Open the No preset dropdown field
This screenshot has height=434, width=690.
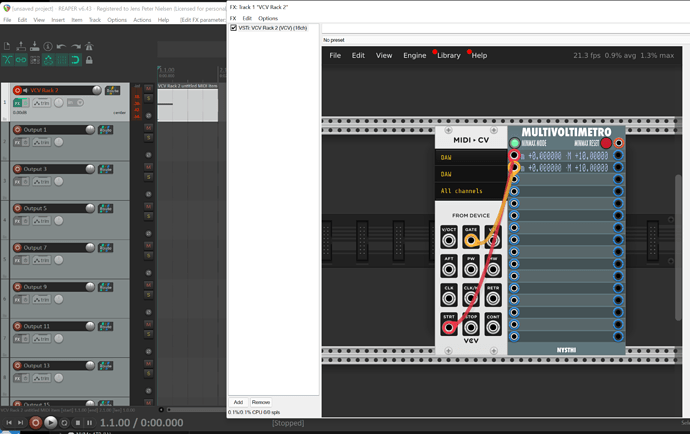506,40
